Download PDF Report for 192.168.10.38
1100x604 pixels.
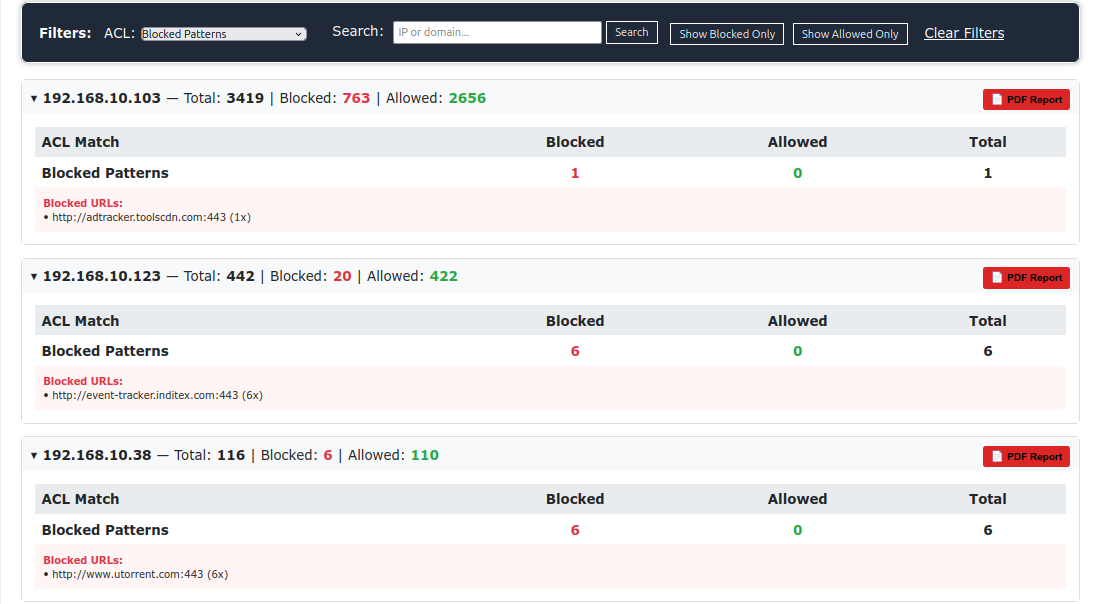coord(1026,457)
